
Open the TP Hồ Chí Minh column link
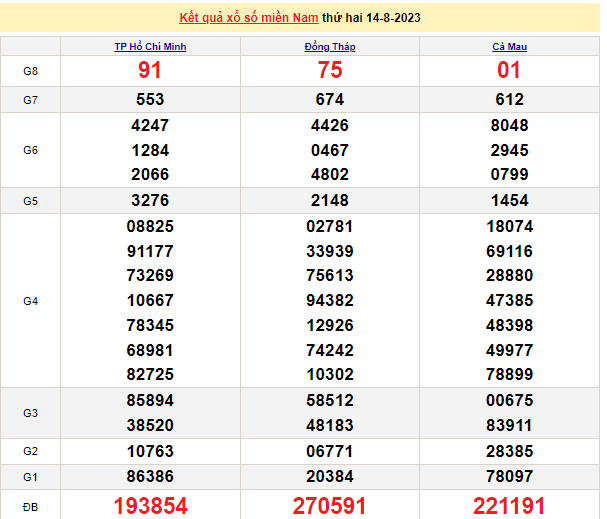[150, 47]
